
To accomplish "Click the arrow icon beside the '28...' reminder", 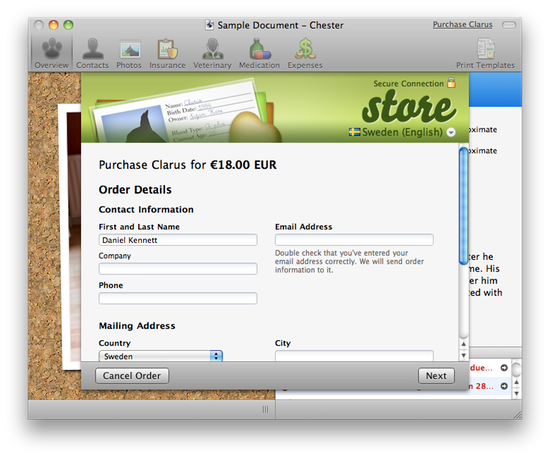I will point(504,386).
